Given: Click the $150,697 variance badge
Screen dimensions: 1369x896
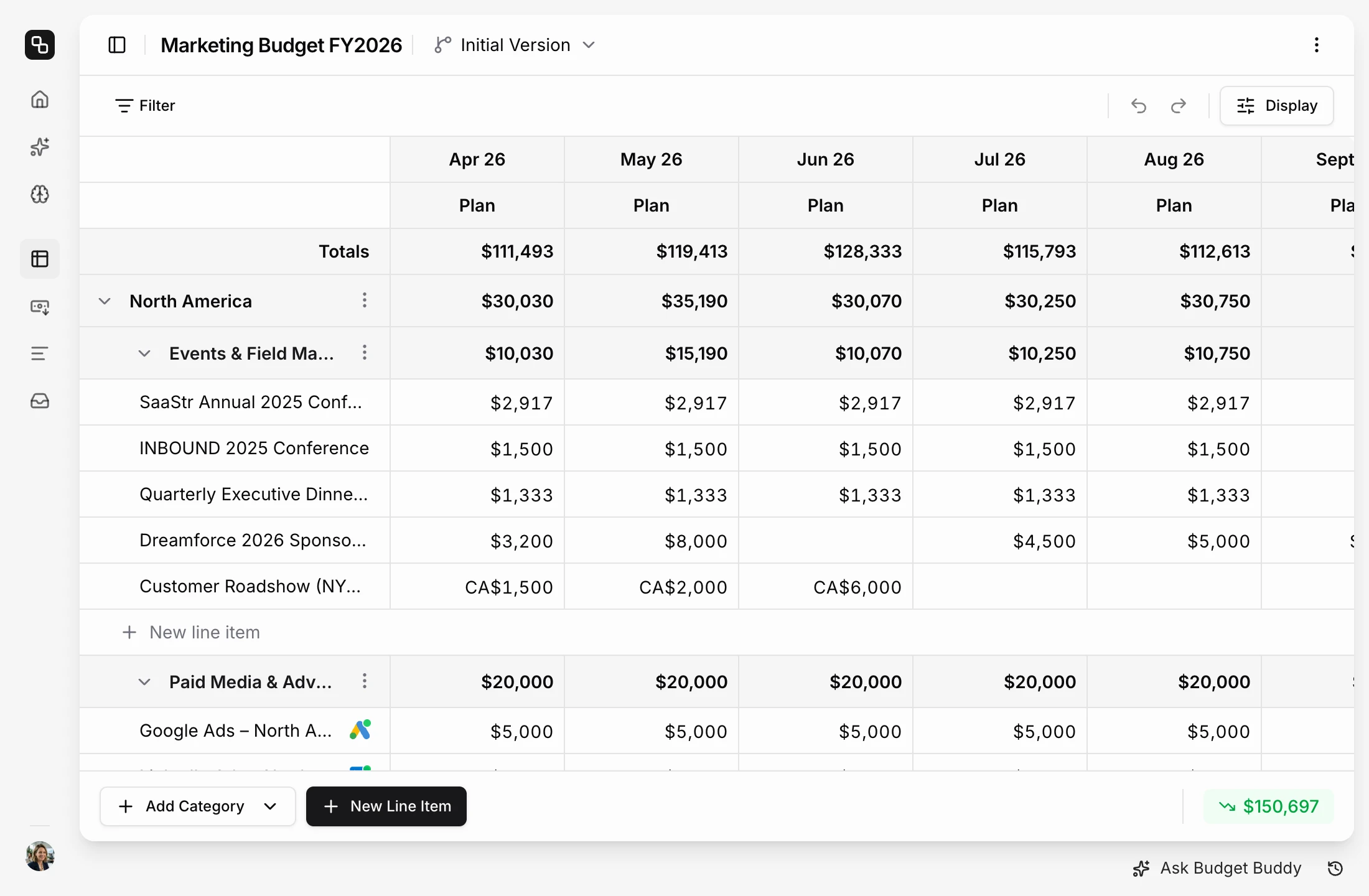Looking at the screenshot, I should click(x=1269, y=806).
